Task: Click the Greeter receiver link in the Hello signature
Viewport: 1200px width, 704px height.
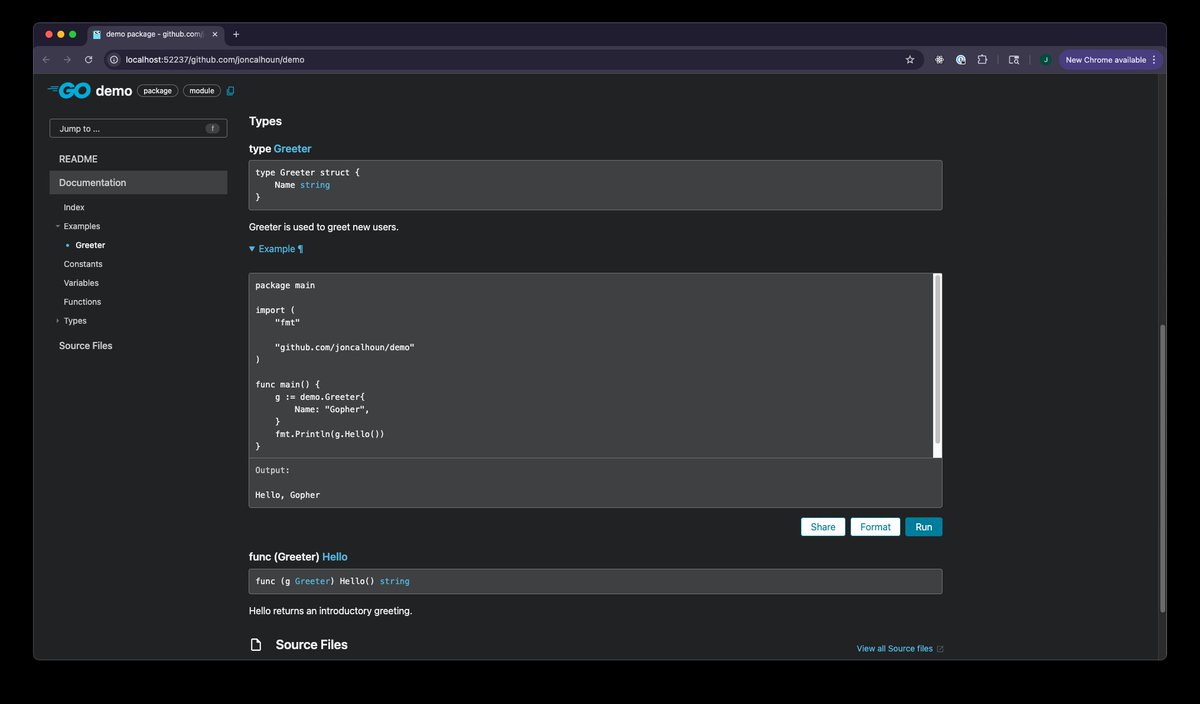Action: point(312,581)
